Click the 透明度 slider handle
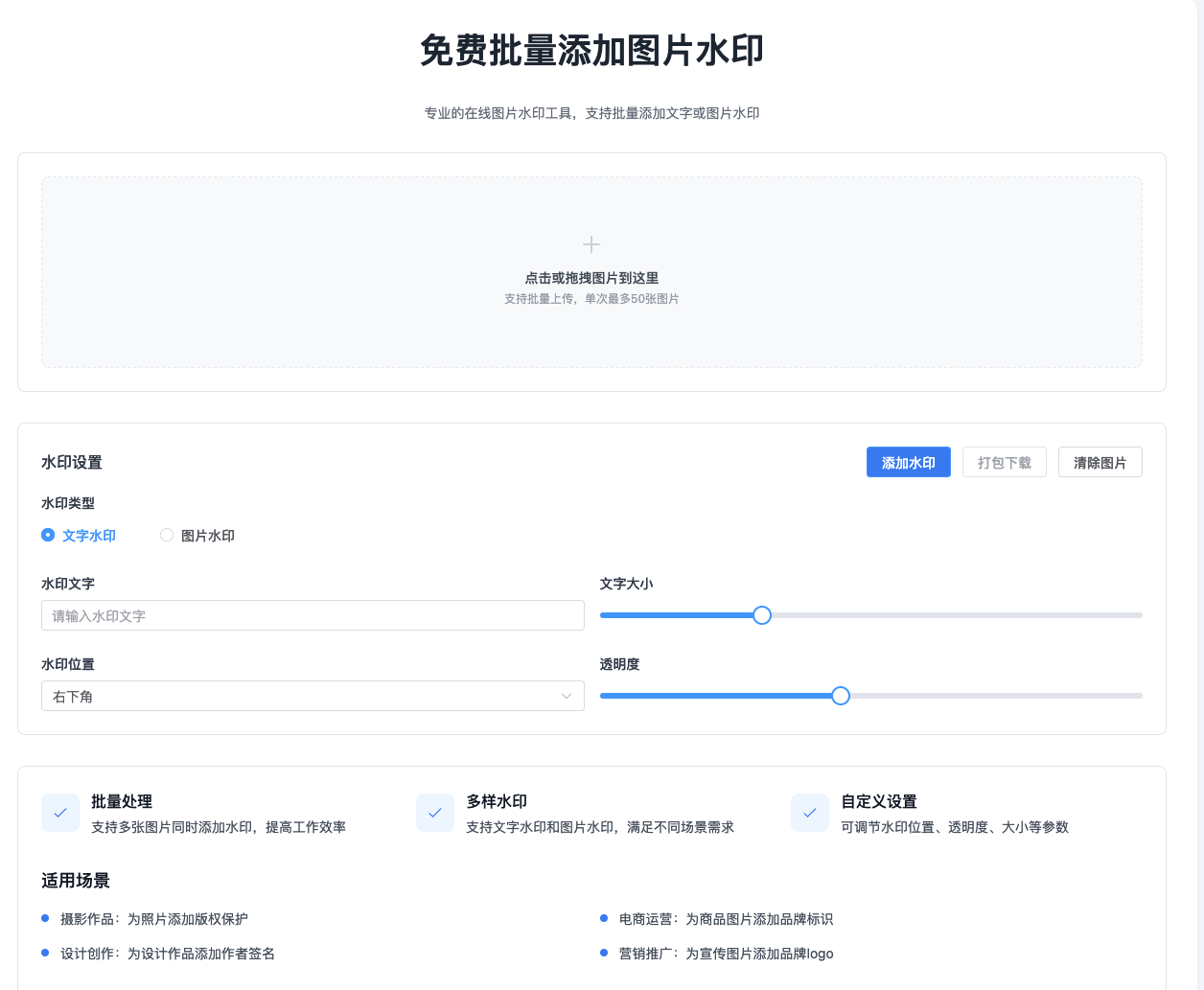1204x990 pixels. [841, 696]
